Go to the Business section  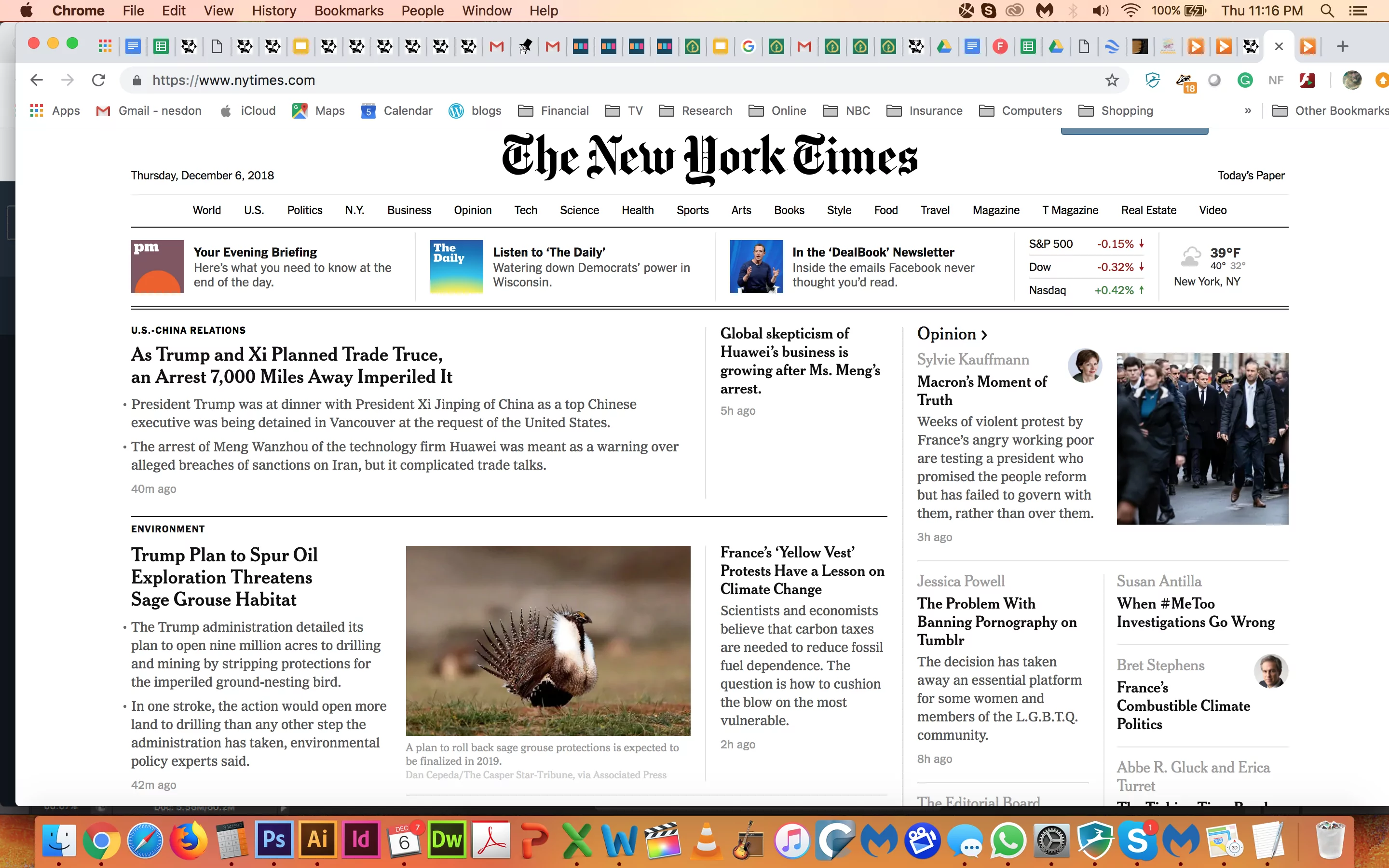[409, 210]
